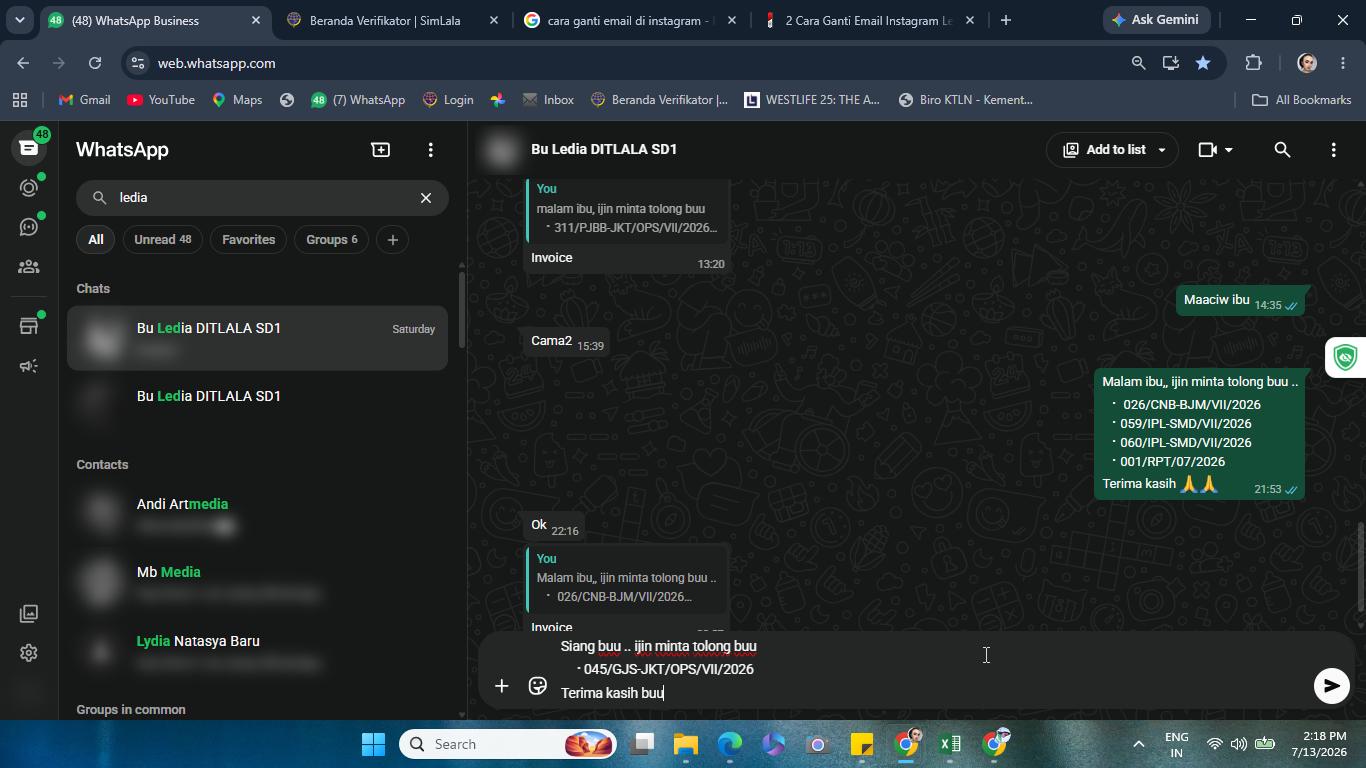Screen dimensions: 1366x768
Task: Bookmark this page with the star icon
Action: coord(1203,63)
